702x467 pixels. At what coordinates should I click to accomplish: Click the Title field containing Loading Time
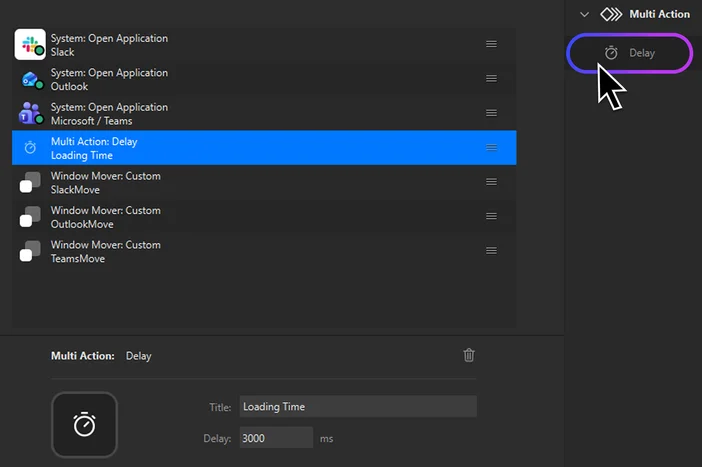pos(358,407)
